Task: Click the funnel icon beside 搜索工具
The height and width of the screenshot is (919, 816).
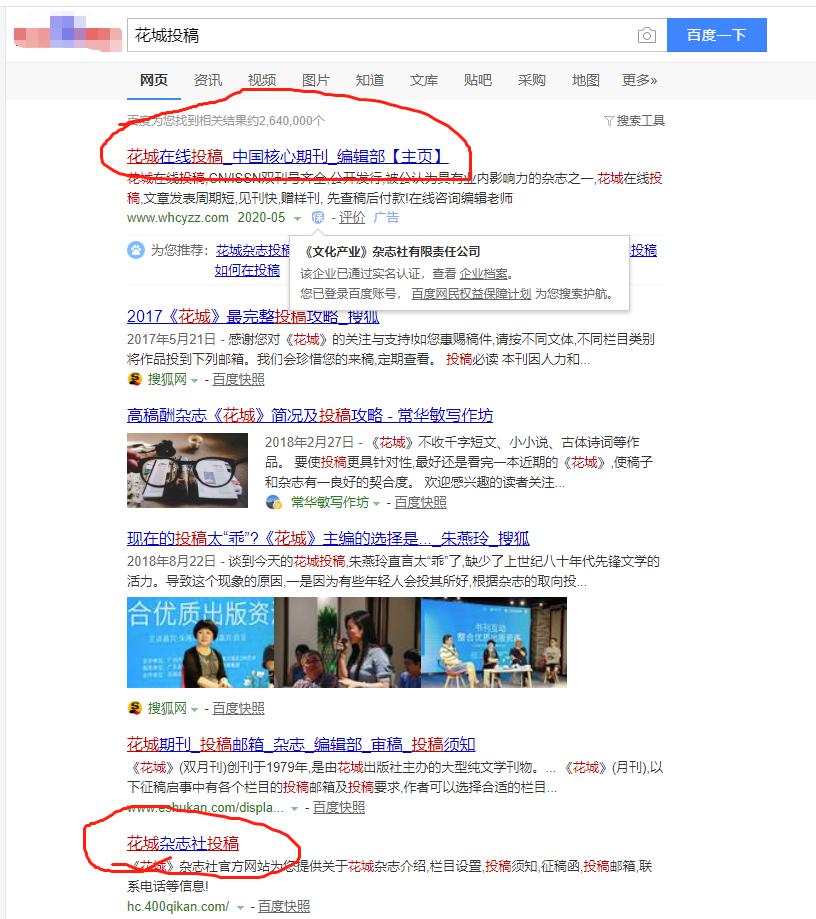Action: [x=609, y=121]
